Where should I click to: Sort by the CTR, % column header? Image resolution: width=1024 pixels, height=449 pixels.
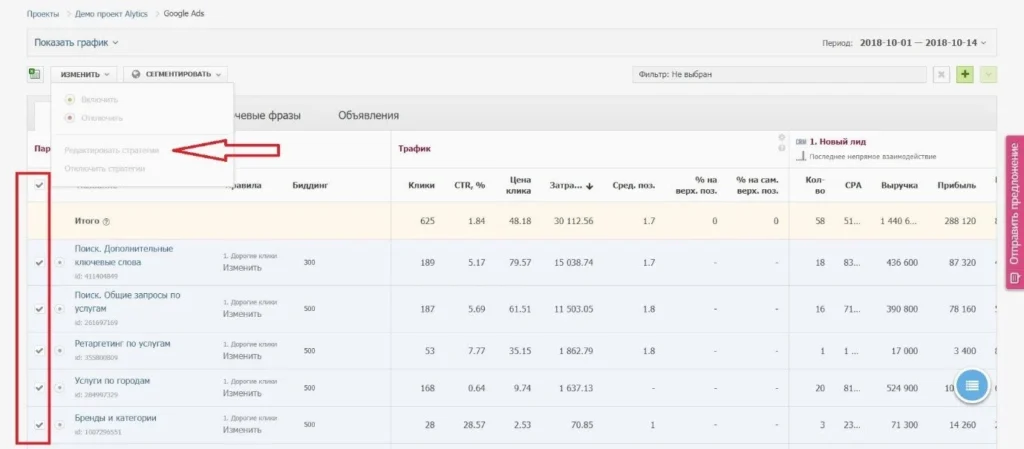(470, 185)
